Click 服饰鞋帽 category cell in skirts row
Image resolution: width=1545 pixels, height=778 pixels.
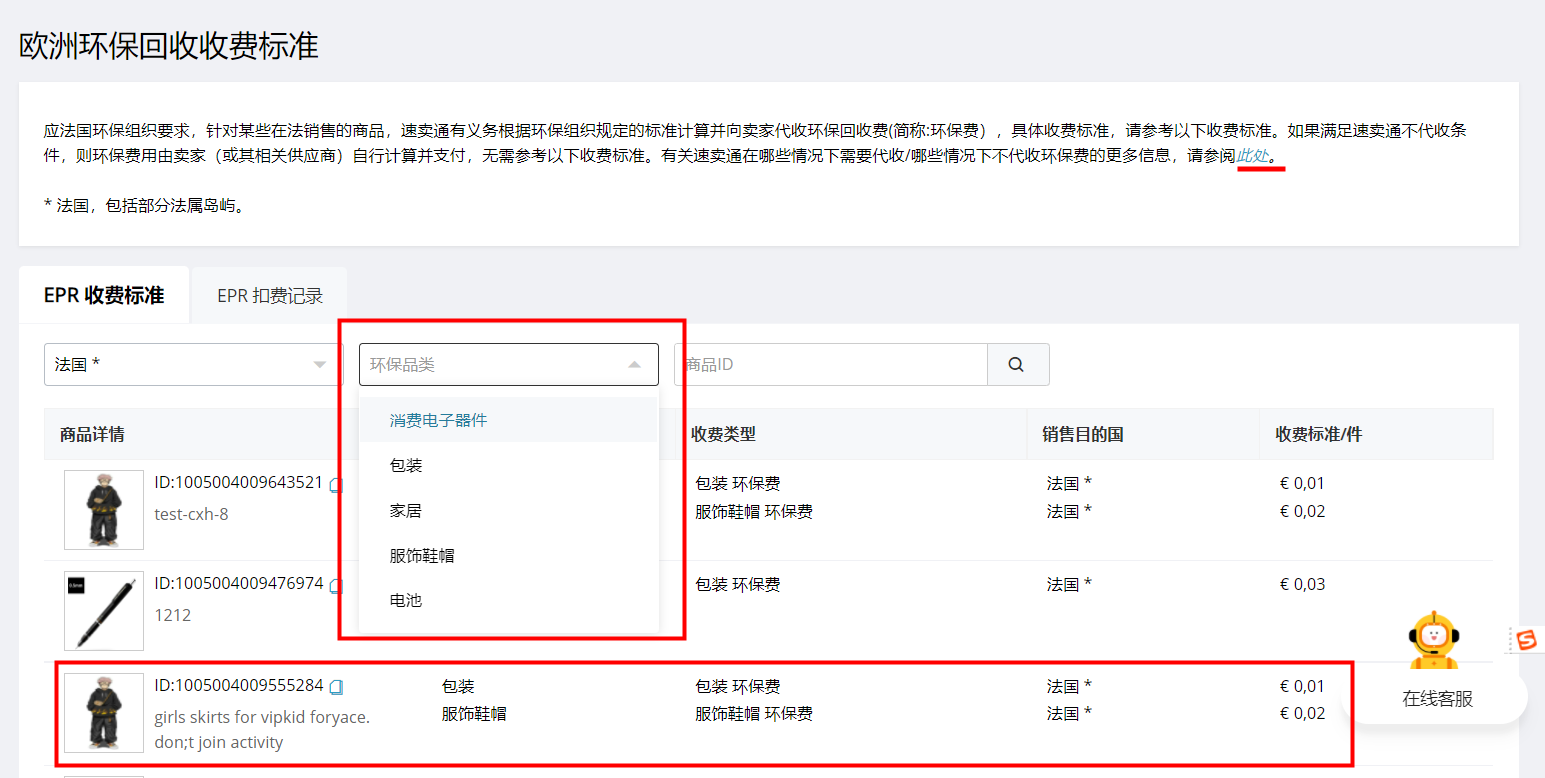[474, 714]
